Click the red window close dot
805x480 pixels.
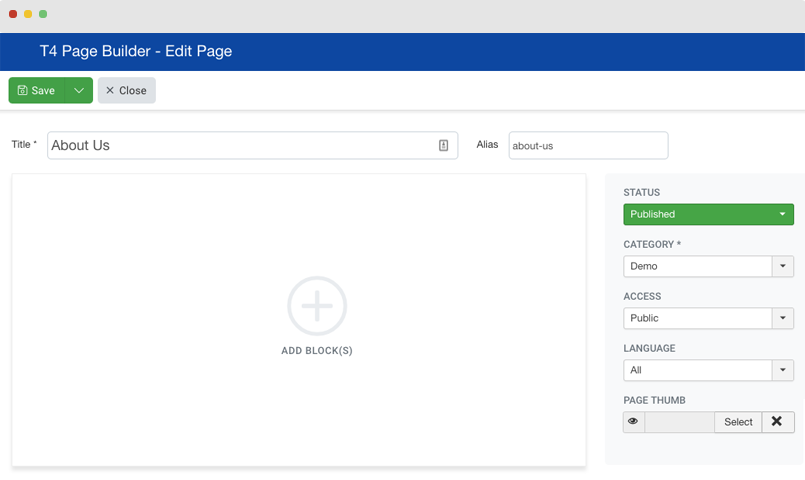(x=13, y=14)
